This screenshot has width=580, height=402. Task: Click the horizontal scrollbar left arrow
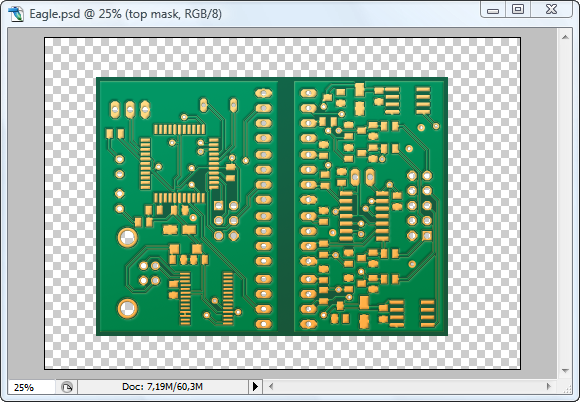coord(271,387)
